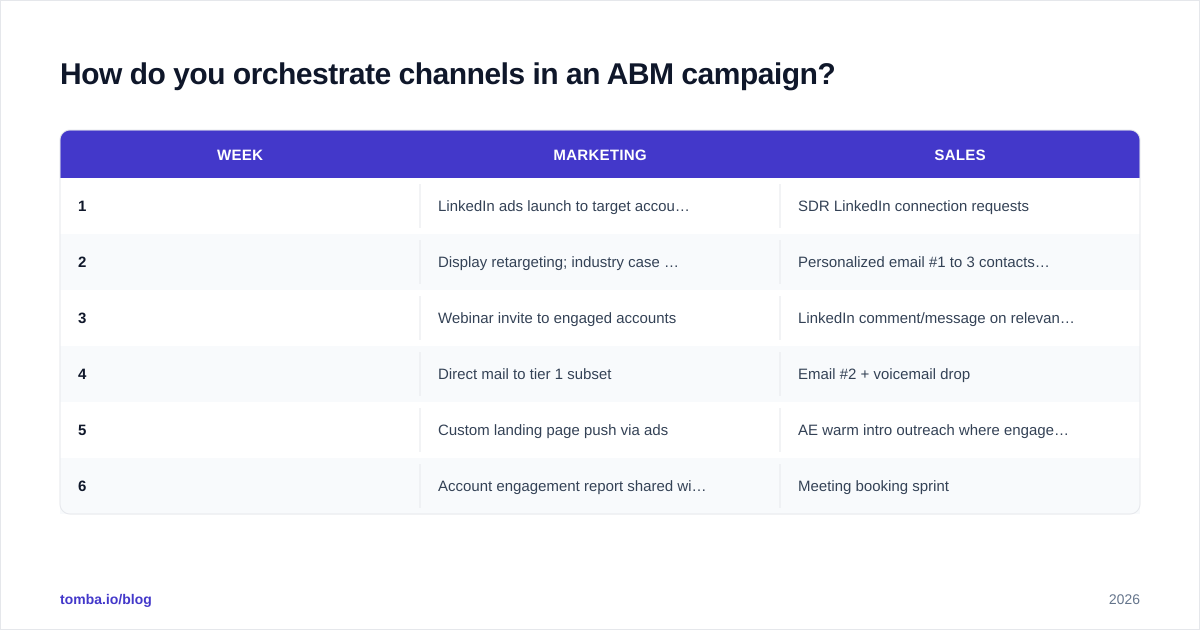
Task: Click the week 5 cell
Action: click(240, 430)
